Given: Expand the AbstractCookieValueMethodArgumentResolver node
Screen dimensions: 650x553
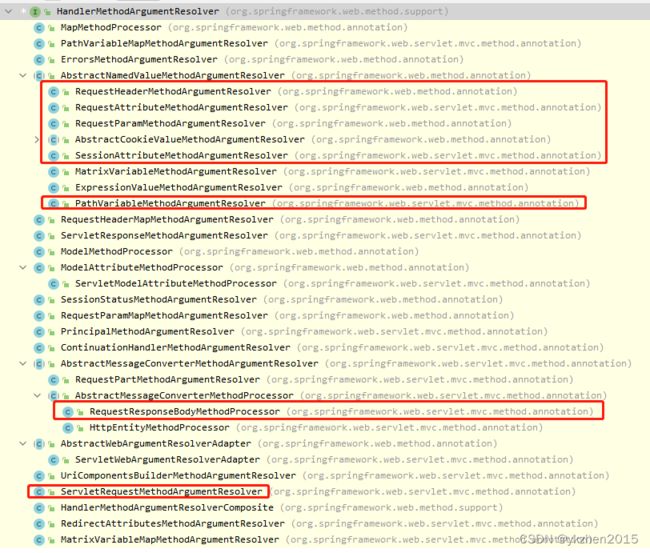Looking at the screenshot, I should tap(37, 140).
